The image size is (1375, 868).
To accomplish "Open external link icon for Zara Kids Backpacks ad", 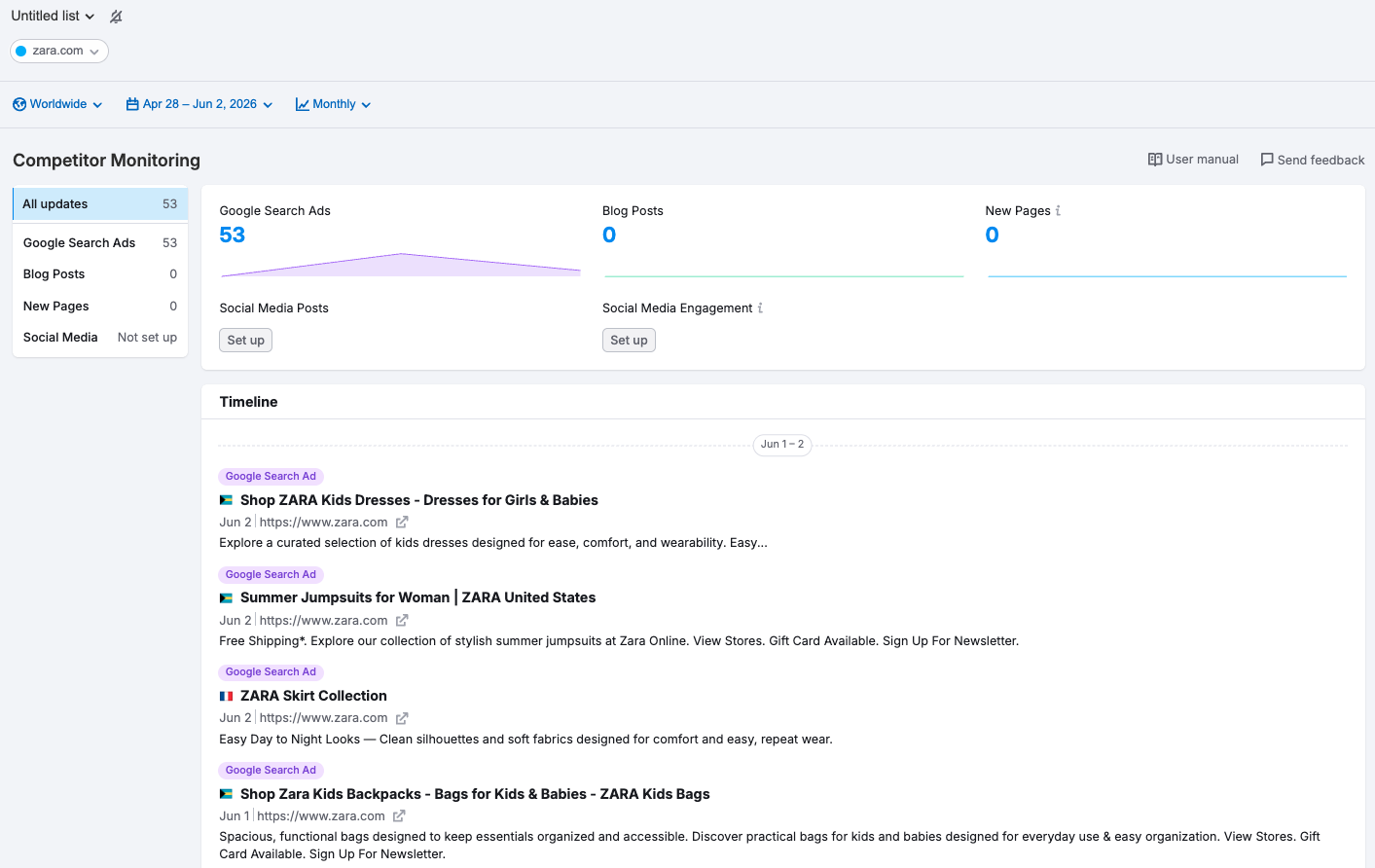I will point(399,816).
